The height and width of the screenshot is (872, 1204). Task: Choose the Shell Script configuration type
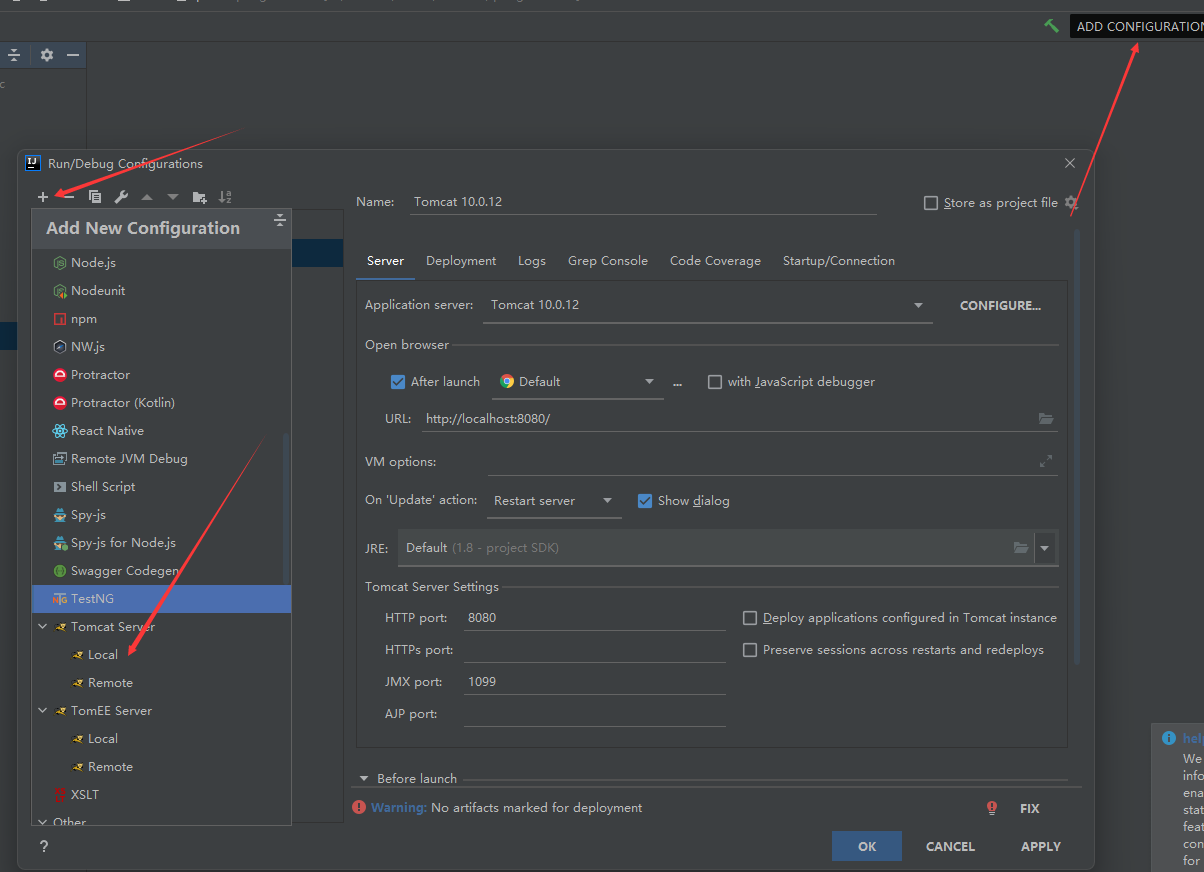(161, 487)
